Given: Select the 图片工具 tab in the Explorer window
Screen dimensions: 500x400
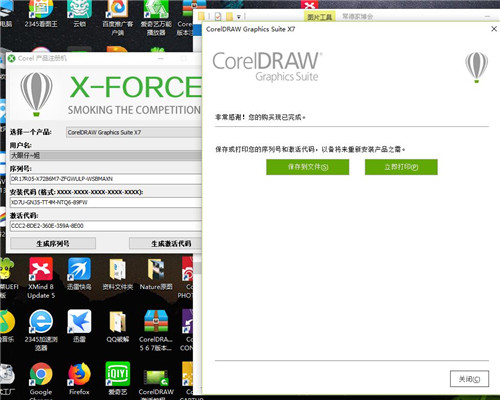Looking at the screenshot, I should click(319, 17).
